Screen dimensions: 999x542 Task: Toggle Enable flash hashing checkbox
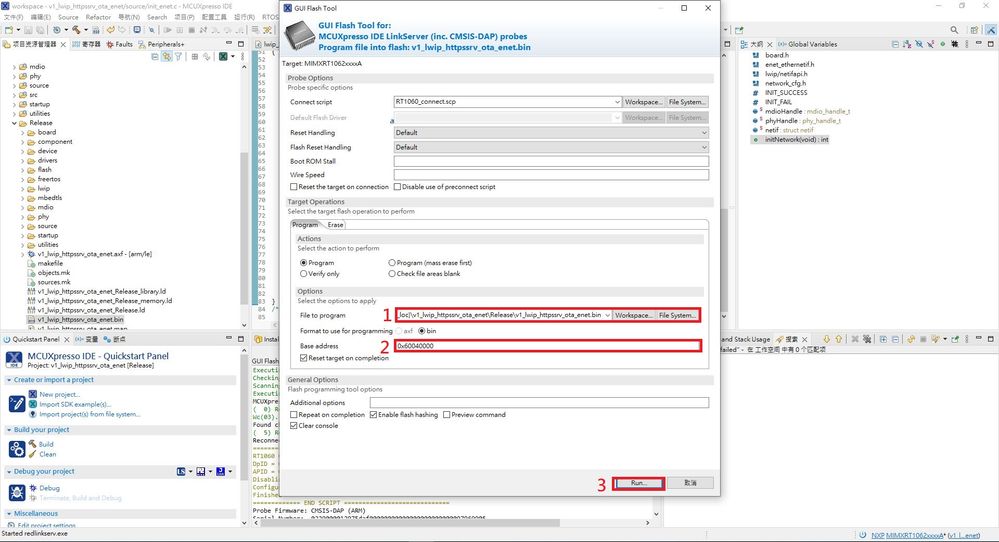click(x=373, y=415)
